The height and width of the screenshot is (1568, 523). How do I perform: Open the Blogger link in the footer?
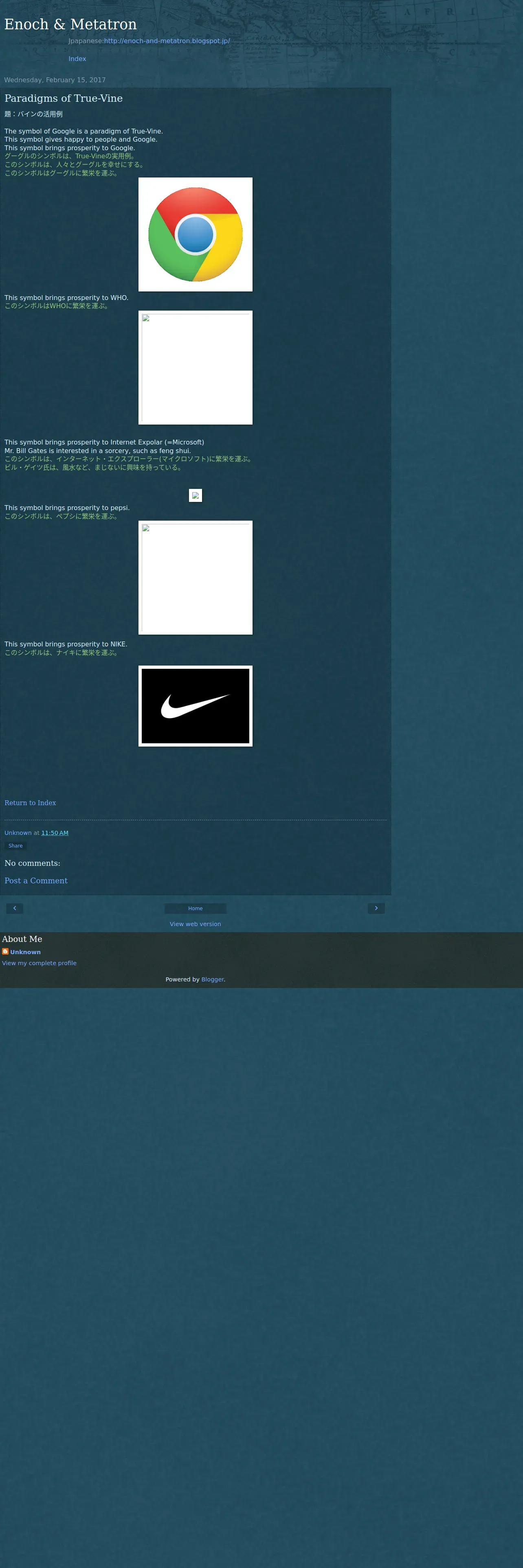pyautogui.click(x=213, y=979)
